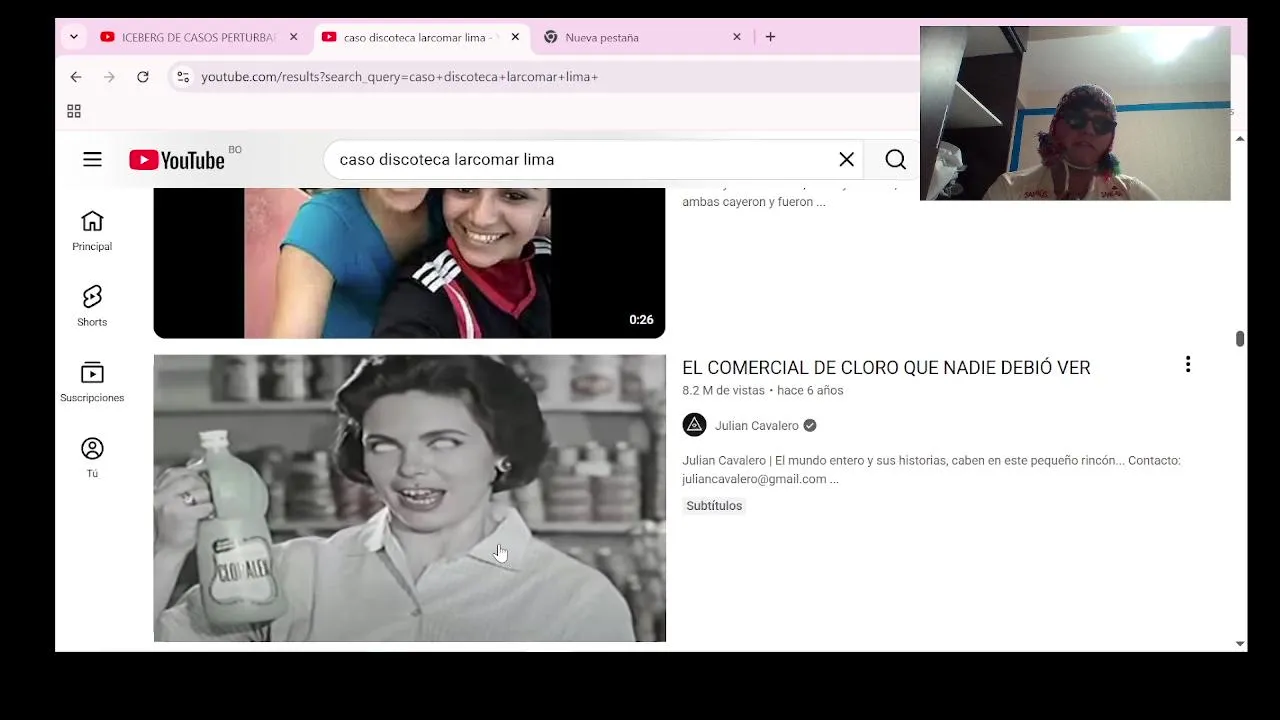Switch to the Nueva pestaña tab
Image resolution: width=1280 pixels, height=720 pixels.
(644, 37)
